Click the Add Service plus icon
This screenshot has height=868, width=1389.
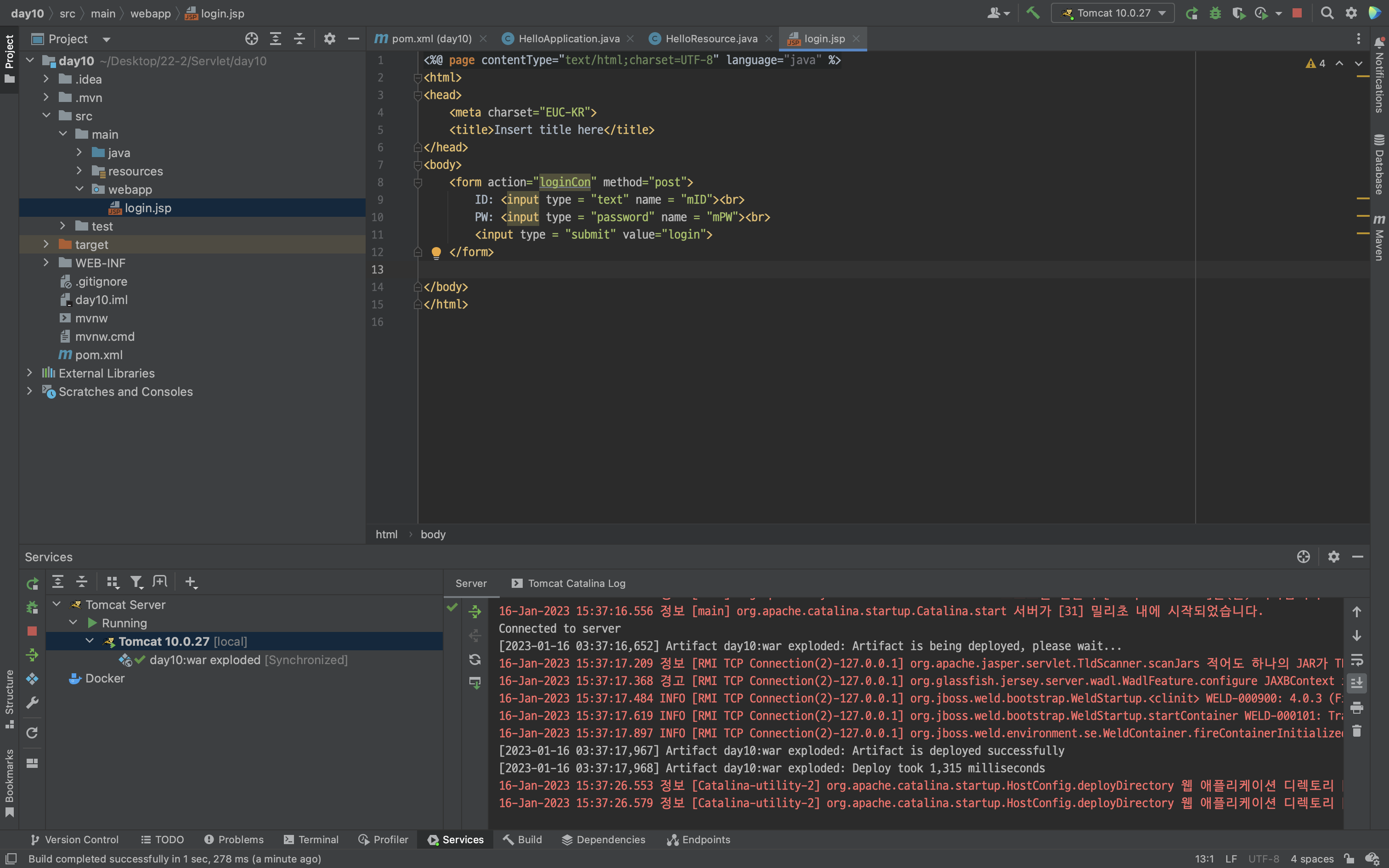[191, 582]
